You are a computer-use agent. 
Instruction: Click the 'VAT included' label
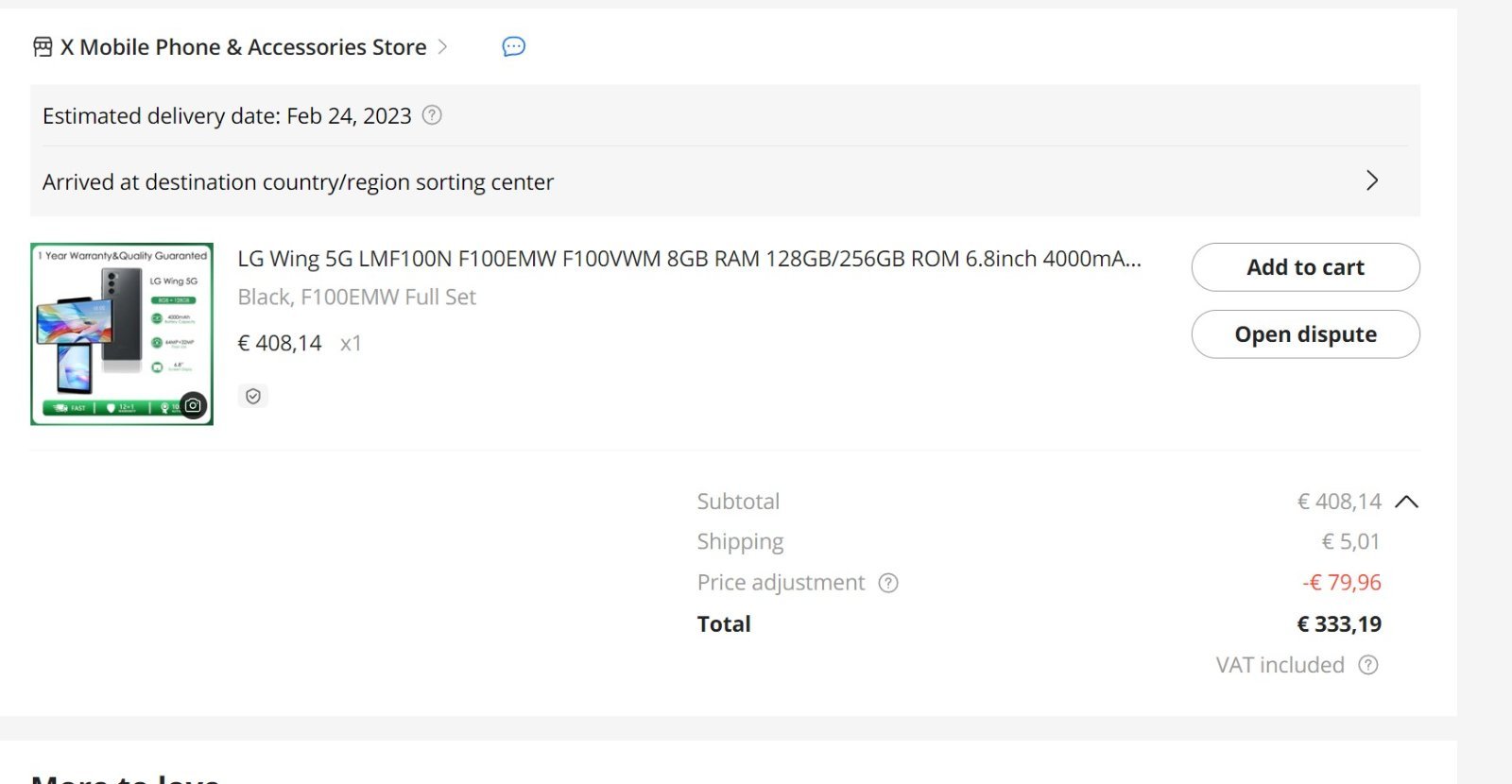tap(1280, 665)
